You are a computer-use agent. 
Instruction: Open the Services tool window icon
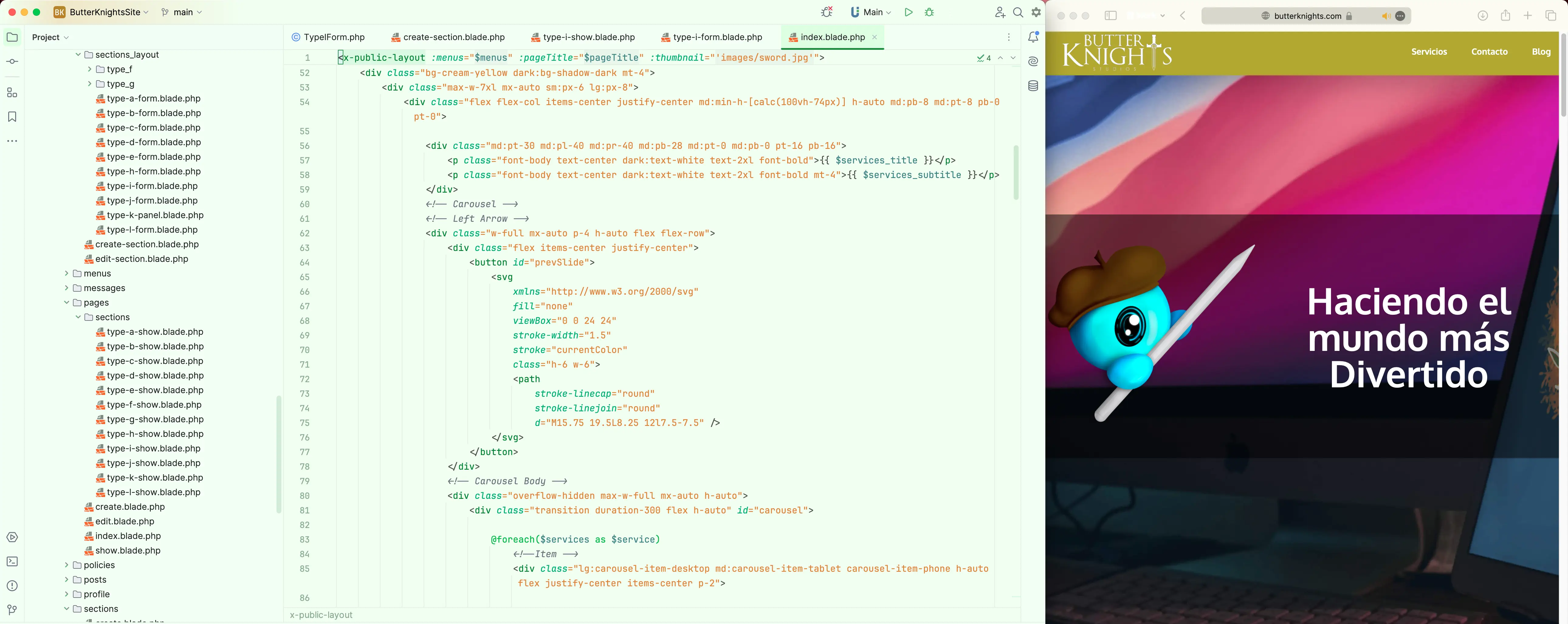tap(12, 537)
